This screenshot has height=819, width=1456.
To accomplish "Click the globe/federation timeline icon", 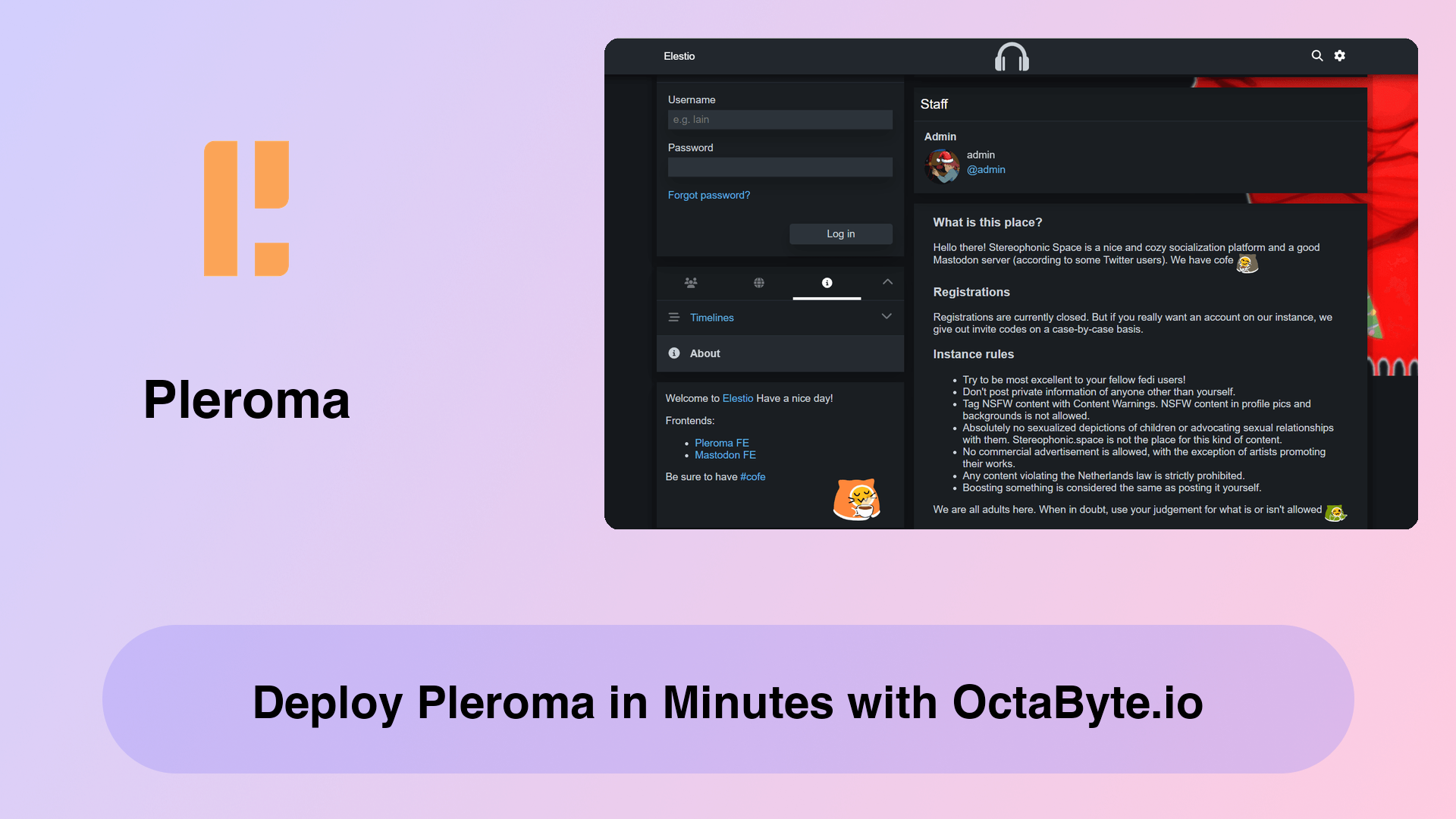I will click(759, 283).
